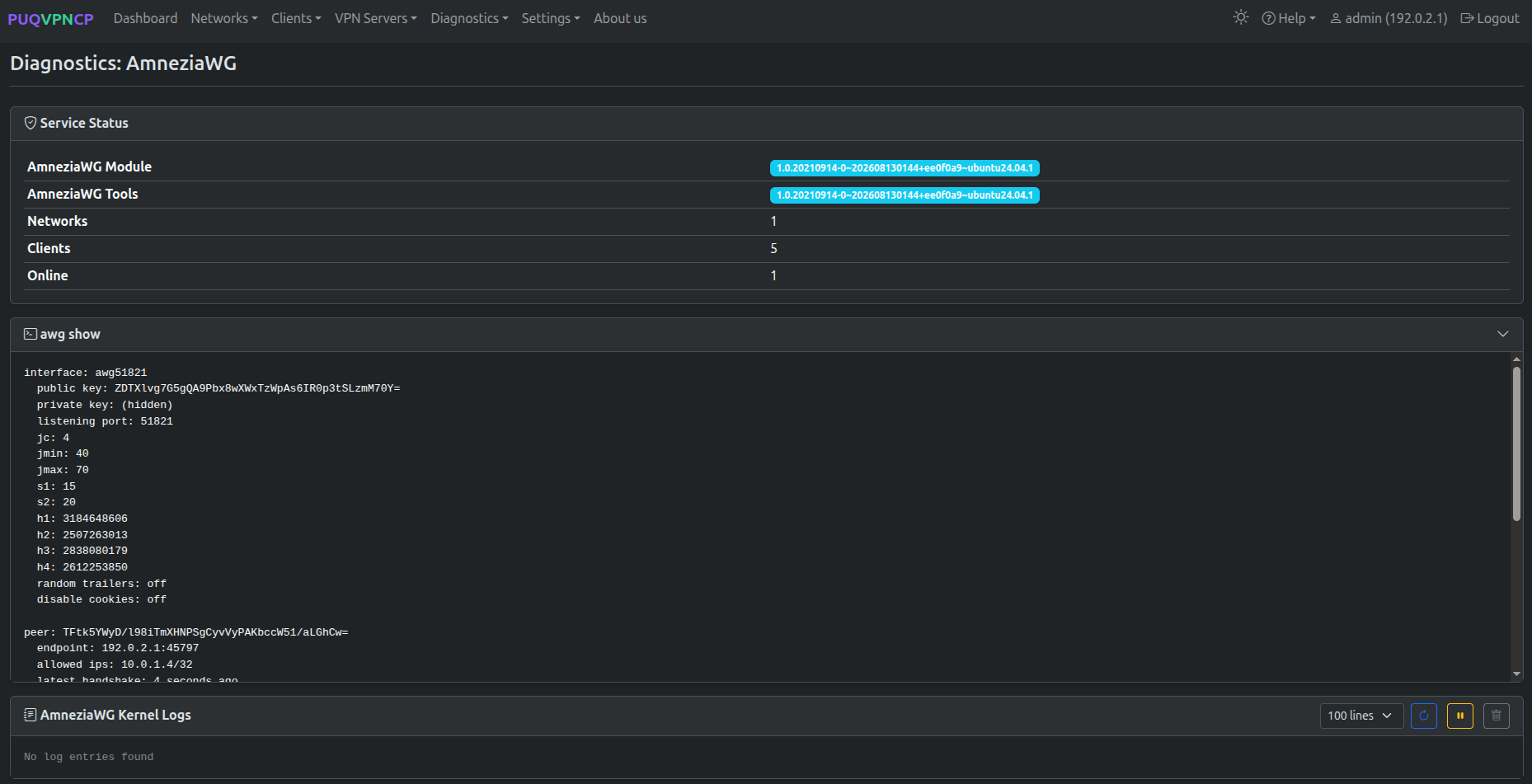Expand the VPN Servers menu
The height and width of the screenshot is (784, 1532).
click(x=376, y=18)
